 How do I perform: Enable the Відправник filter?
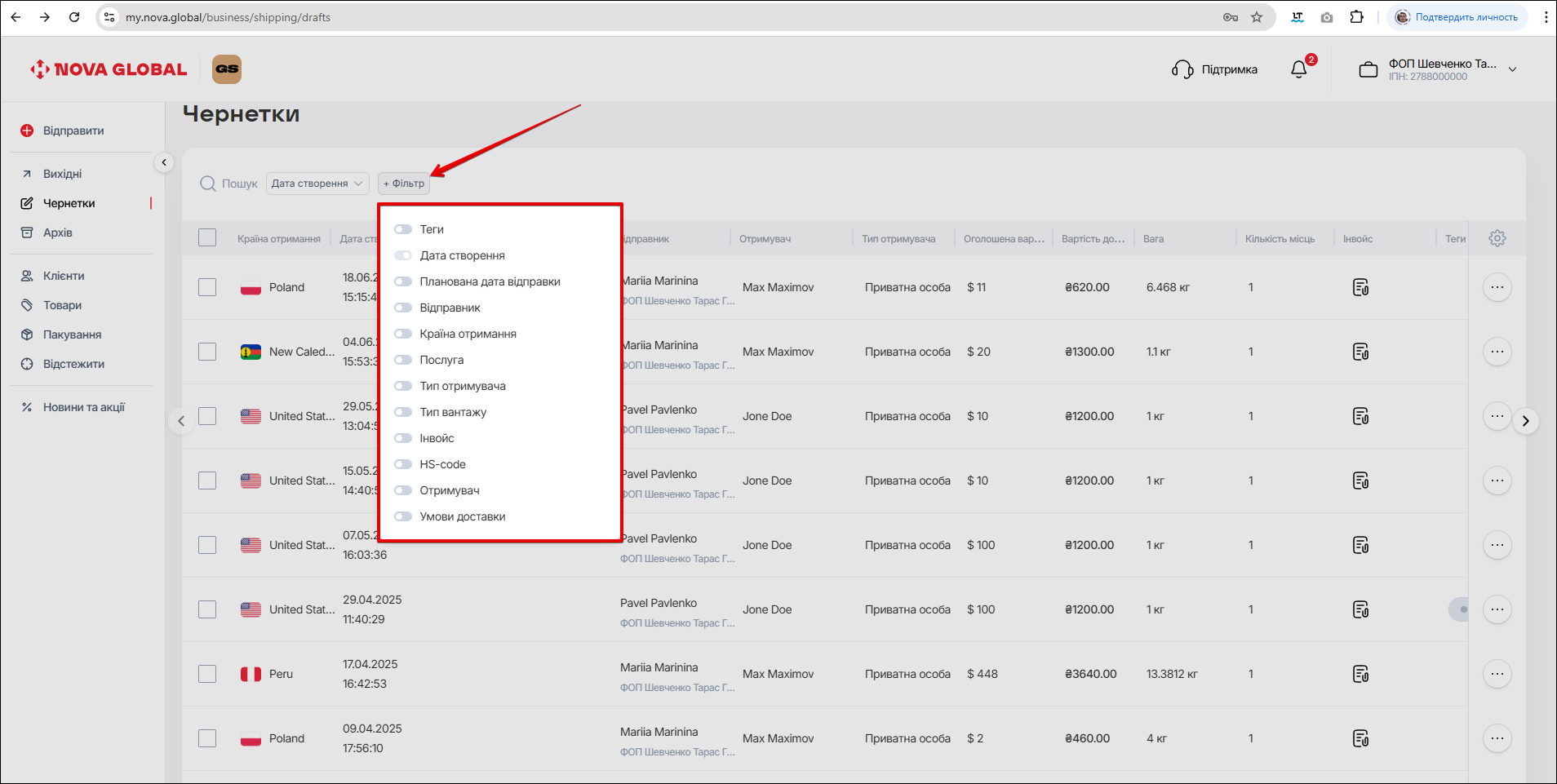coord(403,308)
